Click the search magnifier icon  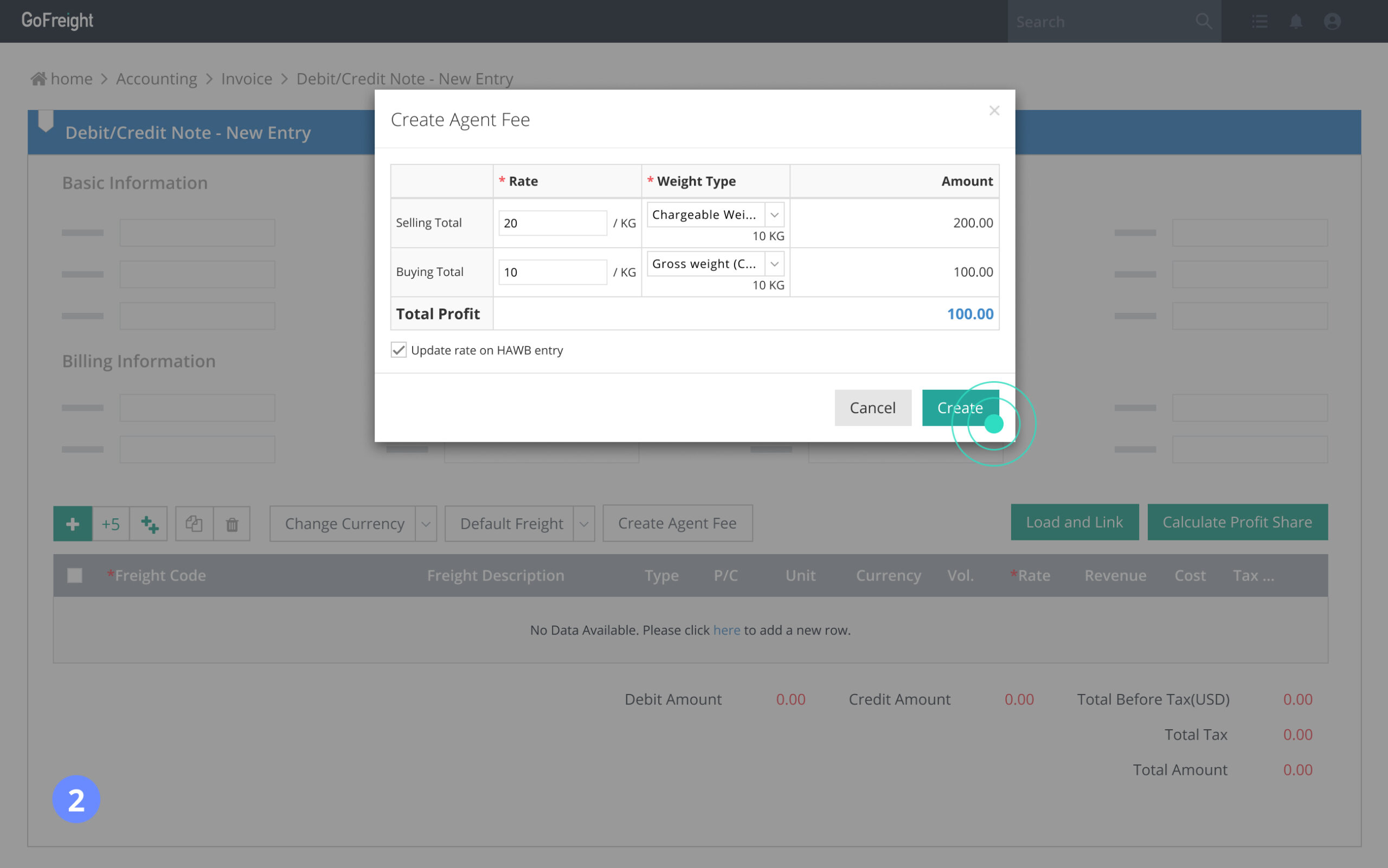(x=1203, y=22)
